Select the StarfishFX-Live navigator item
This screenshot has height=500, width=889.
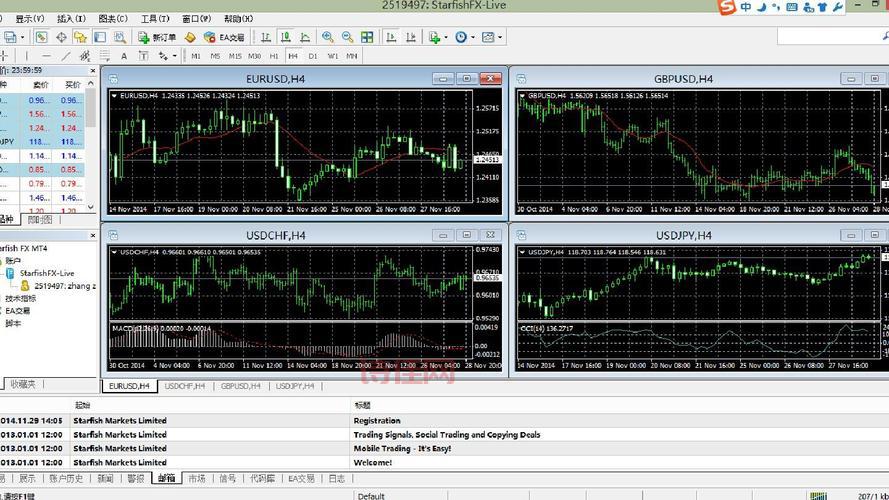(47, 273)
